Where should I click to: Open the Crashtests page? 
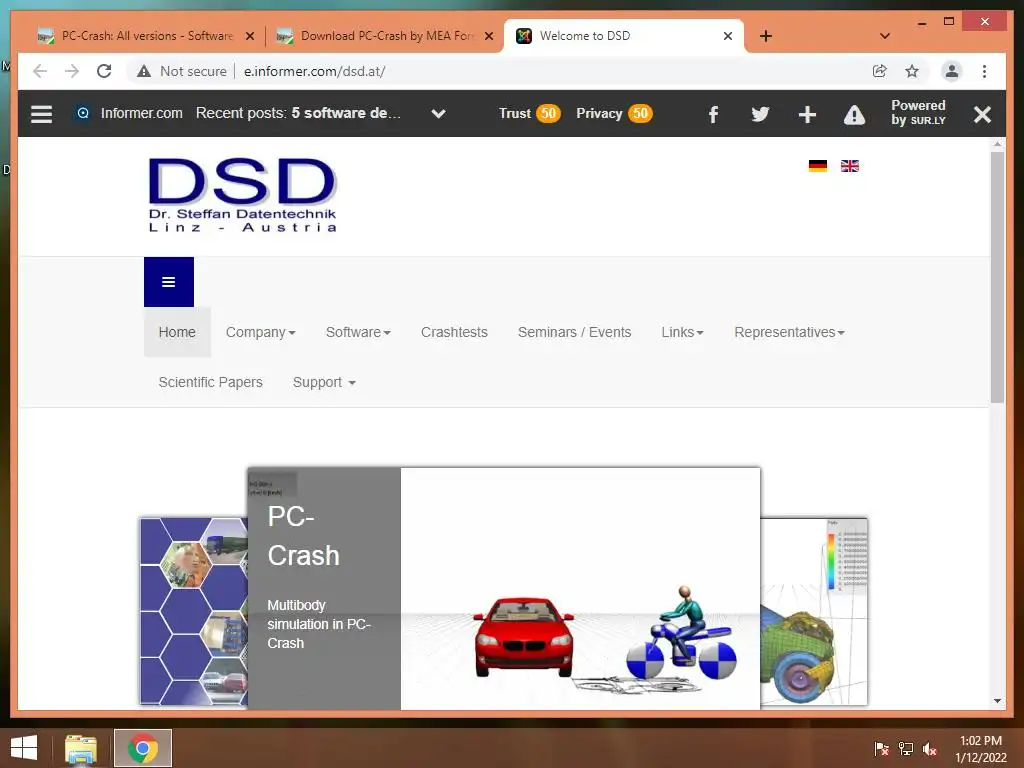click(454, 332)
